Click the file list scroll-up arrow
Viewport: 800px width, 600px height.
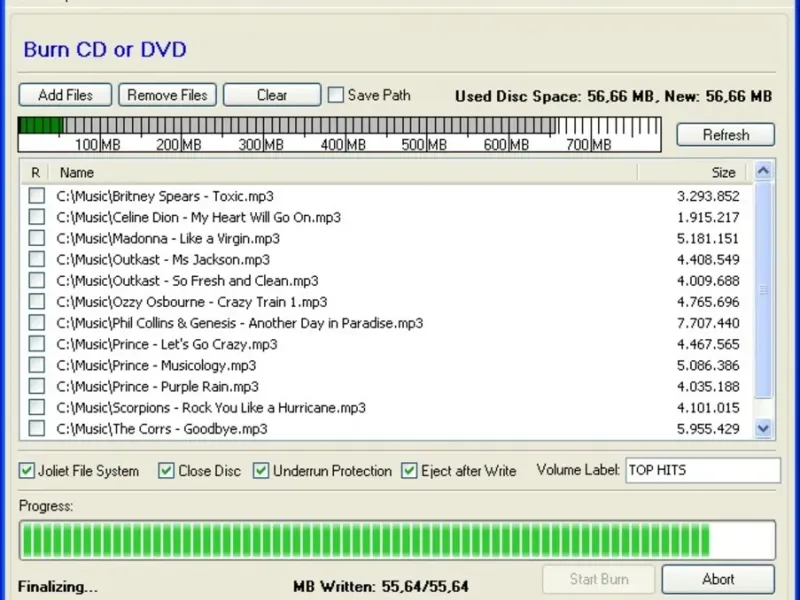tap(763, 171)
